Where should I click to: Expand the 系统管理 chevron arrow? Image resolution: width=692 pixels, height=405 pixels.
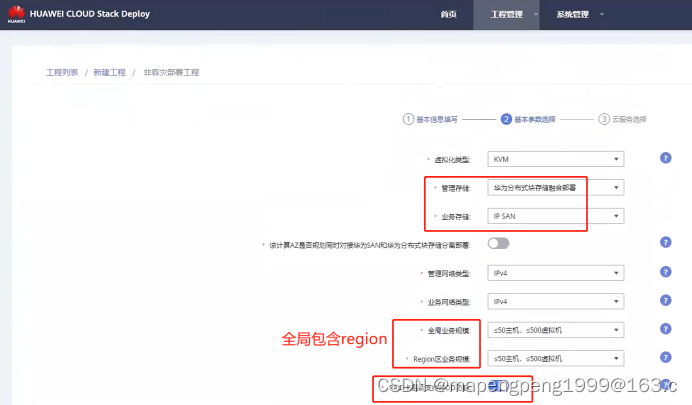[x=602, y=14]
